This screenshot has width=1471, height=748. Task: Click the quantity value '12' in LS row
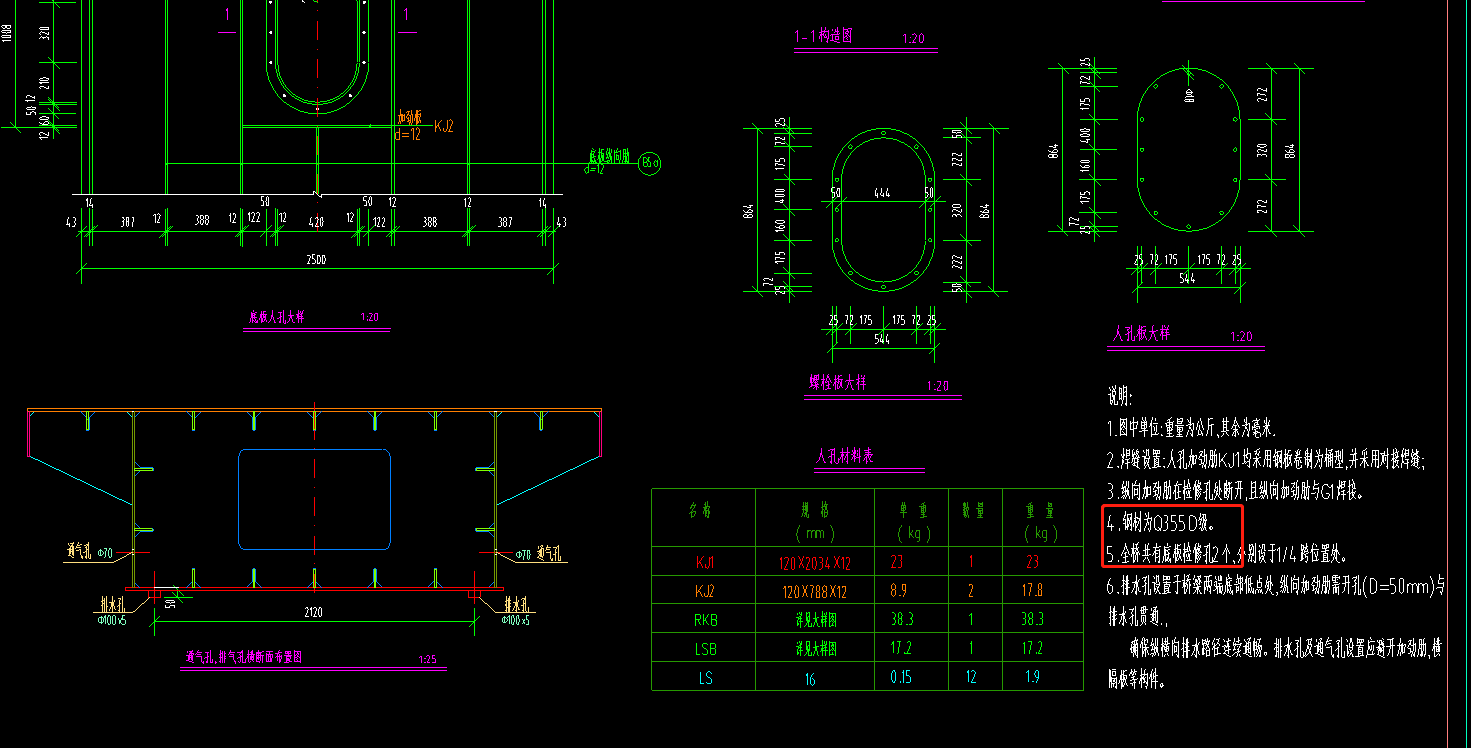click(x=970, y=678)
